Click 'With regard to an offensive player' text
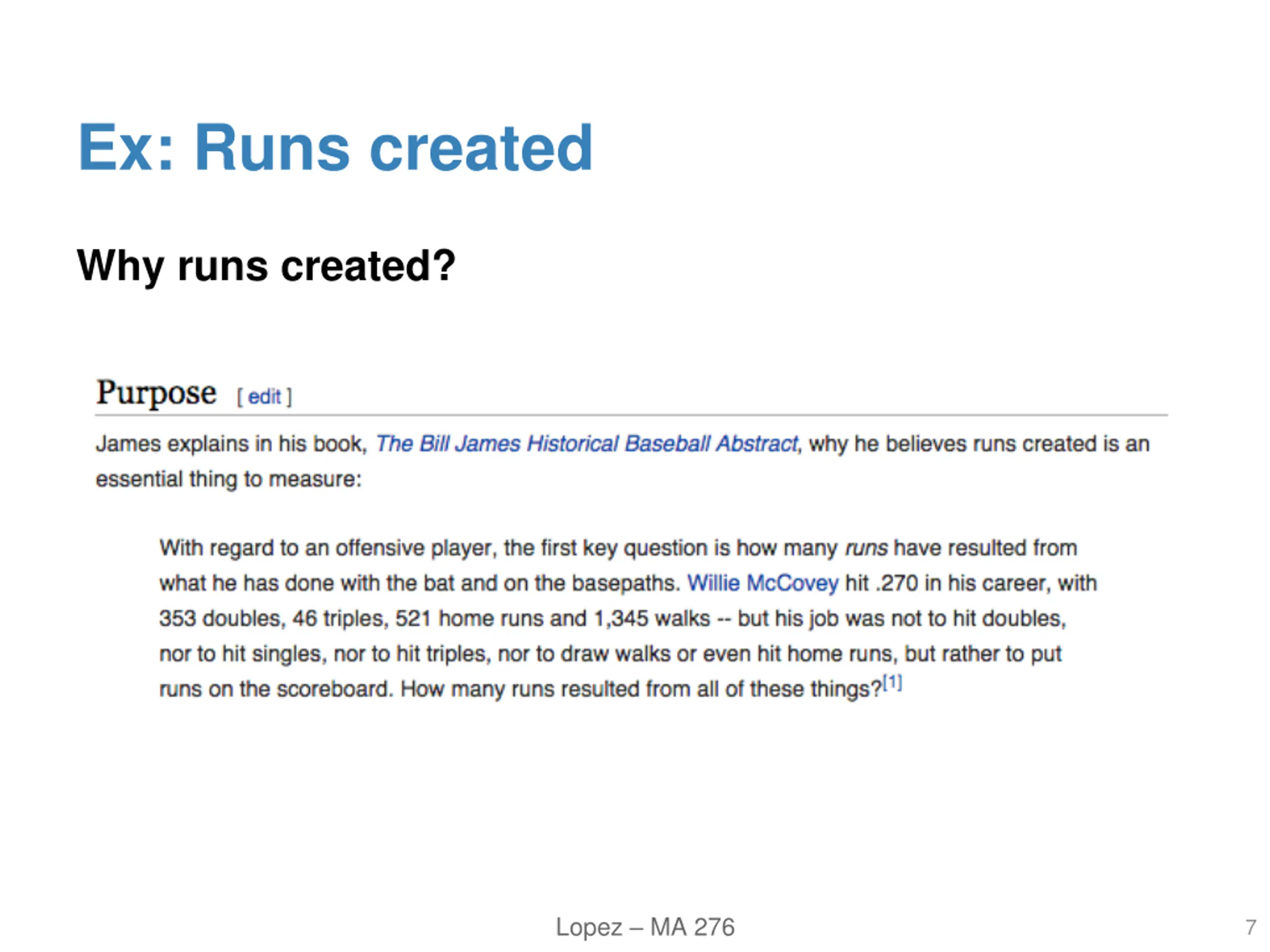This screenshot has height=952, width=1270. [327, 548]
